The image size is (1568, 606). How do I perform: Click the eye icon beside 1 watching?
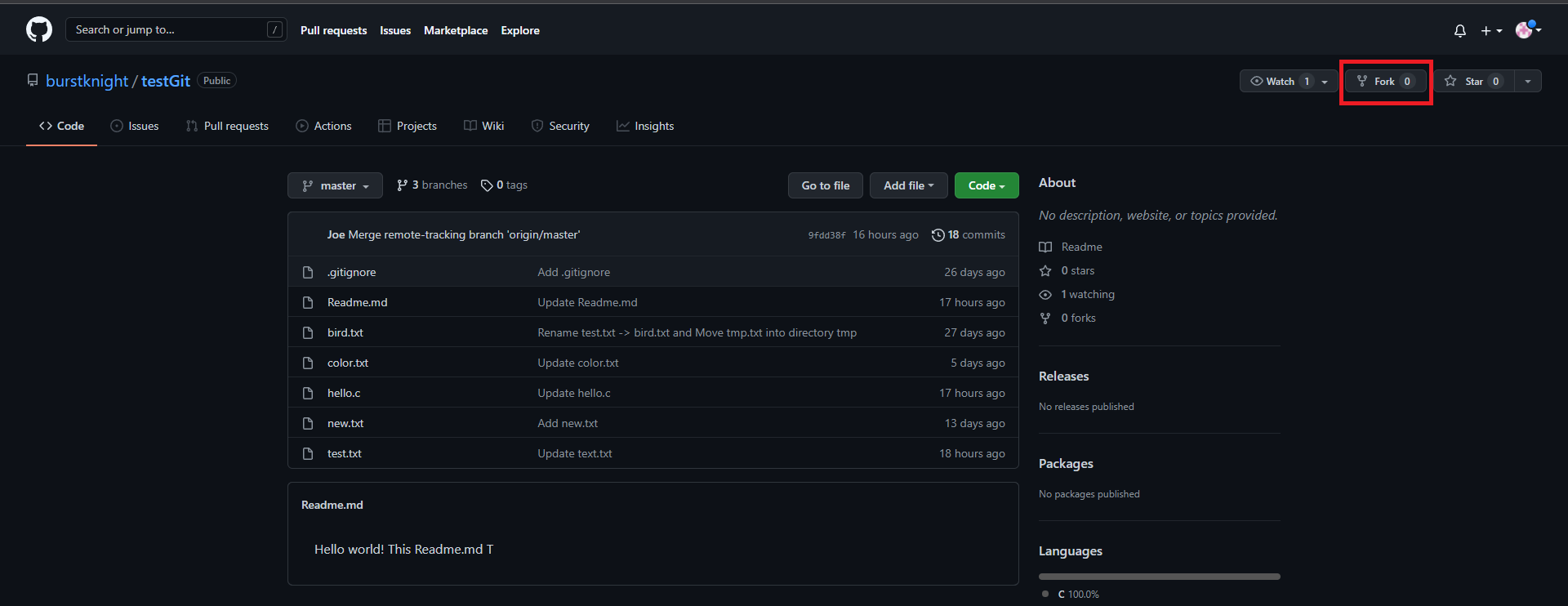(x=1045, y=294)
